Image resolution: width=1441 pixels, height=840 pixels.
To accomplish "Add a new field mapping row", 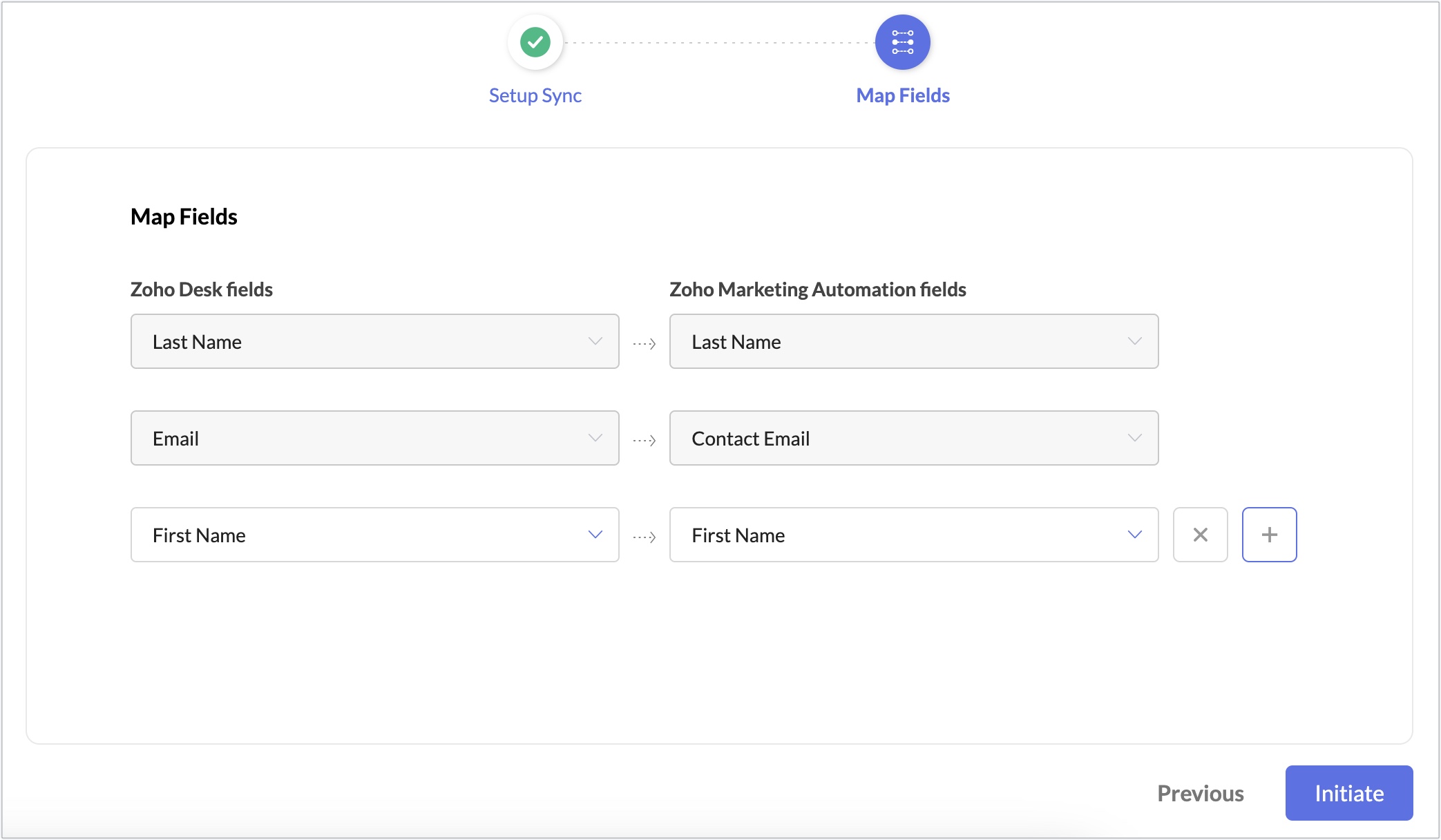I will point(1269,535).
